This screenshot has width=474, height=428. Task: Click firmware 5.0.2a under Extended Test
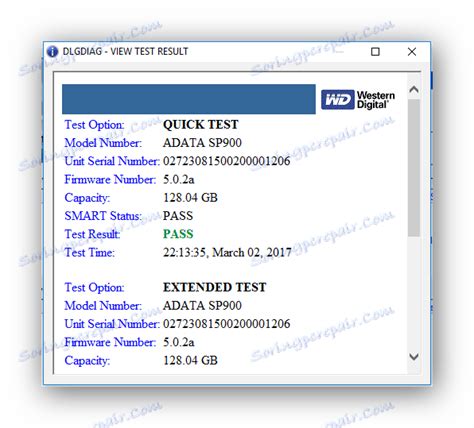[178, 342]
